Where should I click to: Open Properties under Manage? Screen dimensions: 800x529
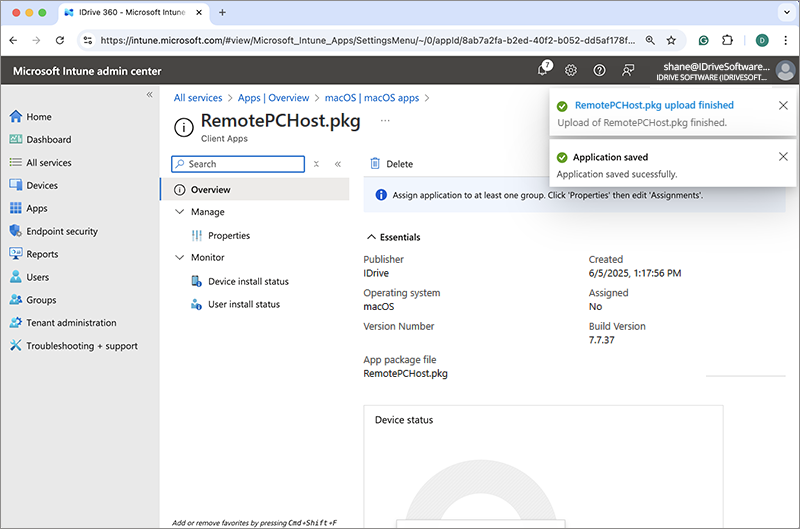click(228, 236)
